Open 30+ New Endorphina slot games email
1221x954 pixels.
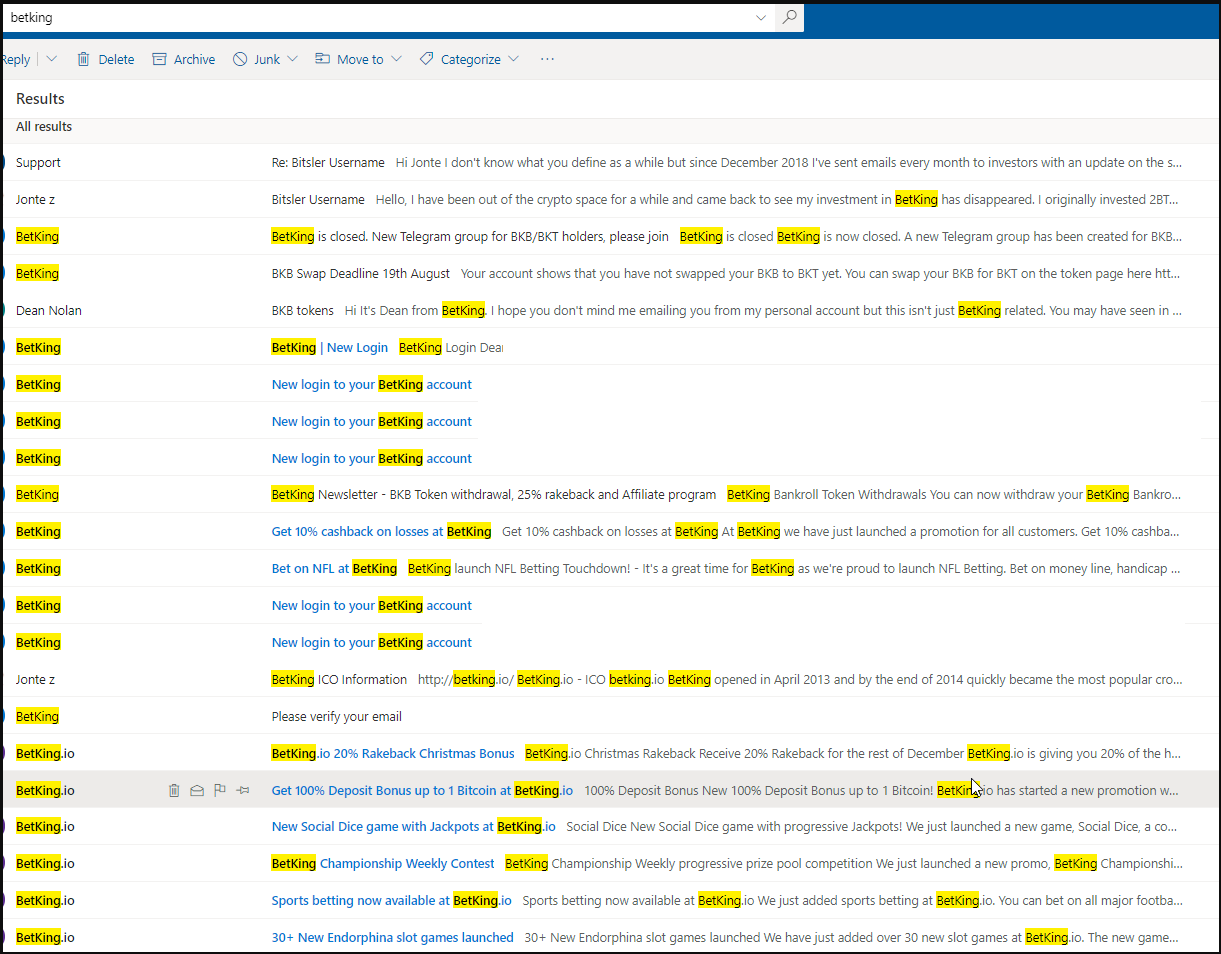click(611, 937)
